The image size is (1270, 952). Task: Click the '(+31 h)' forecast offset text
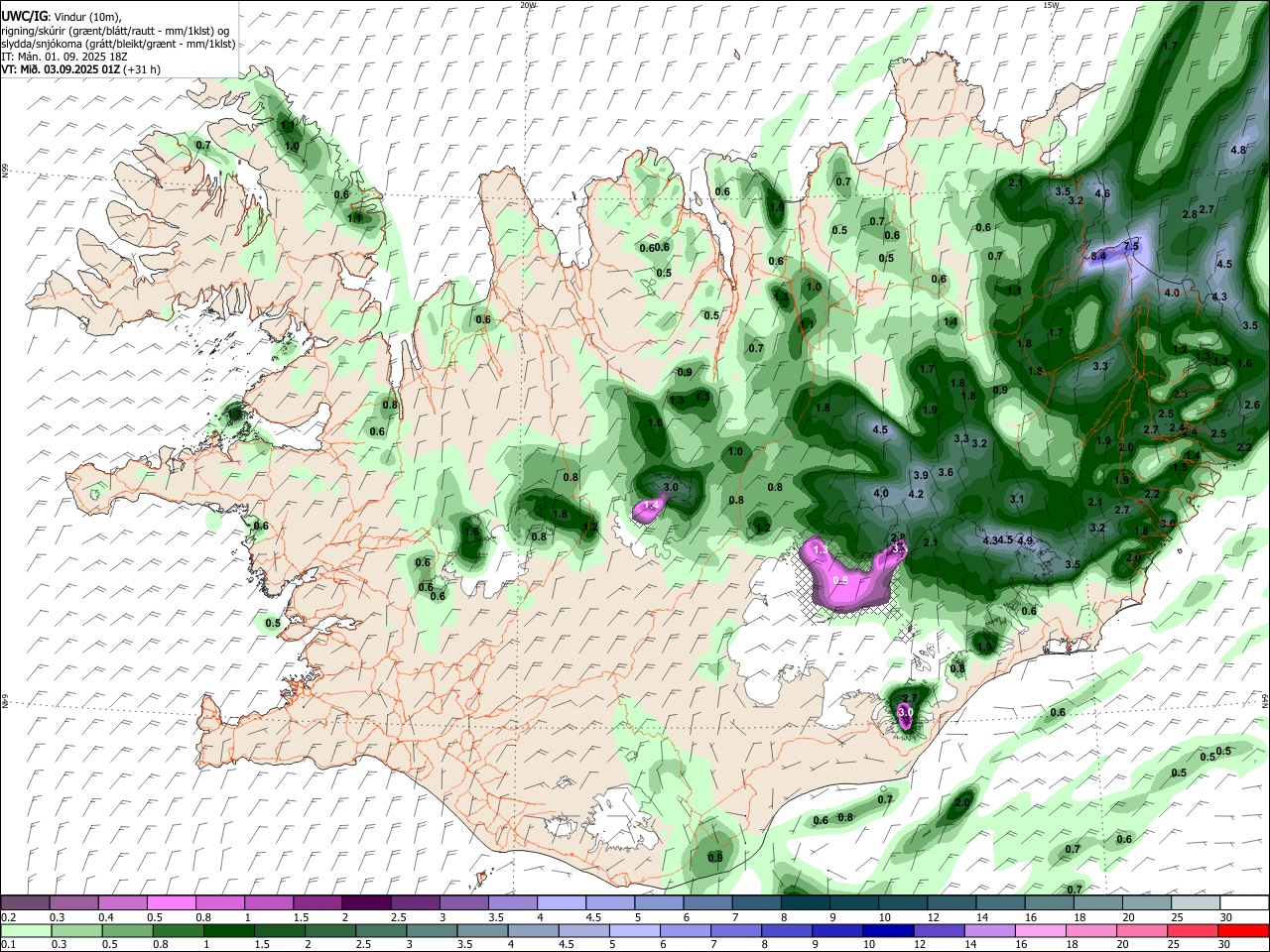[x=143, y=69]
